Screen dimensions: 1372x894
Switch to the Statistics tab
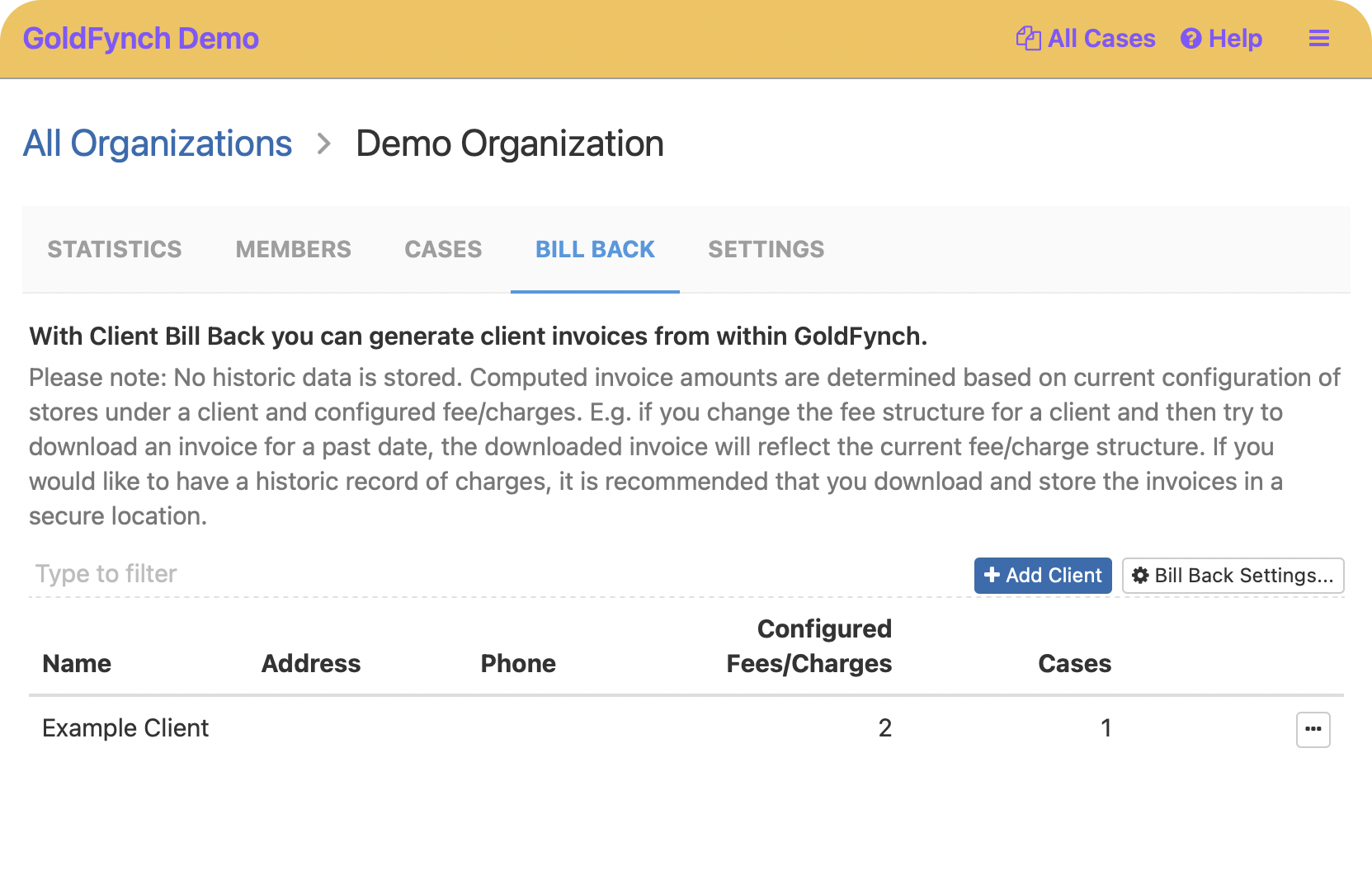coord(115,249)
